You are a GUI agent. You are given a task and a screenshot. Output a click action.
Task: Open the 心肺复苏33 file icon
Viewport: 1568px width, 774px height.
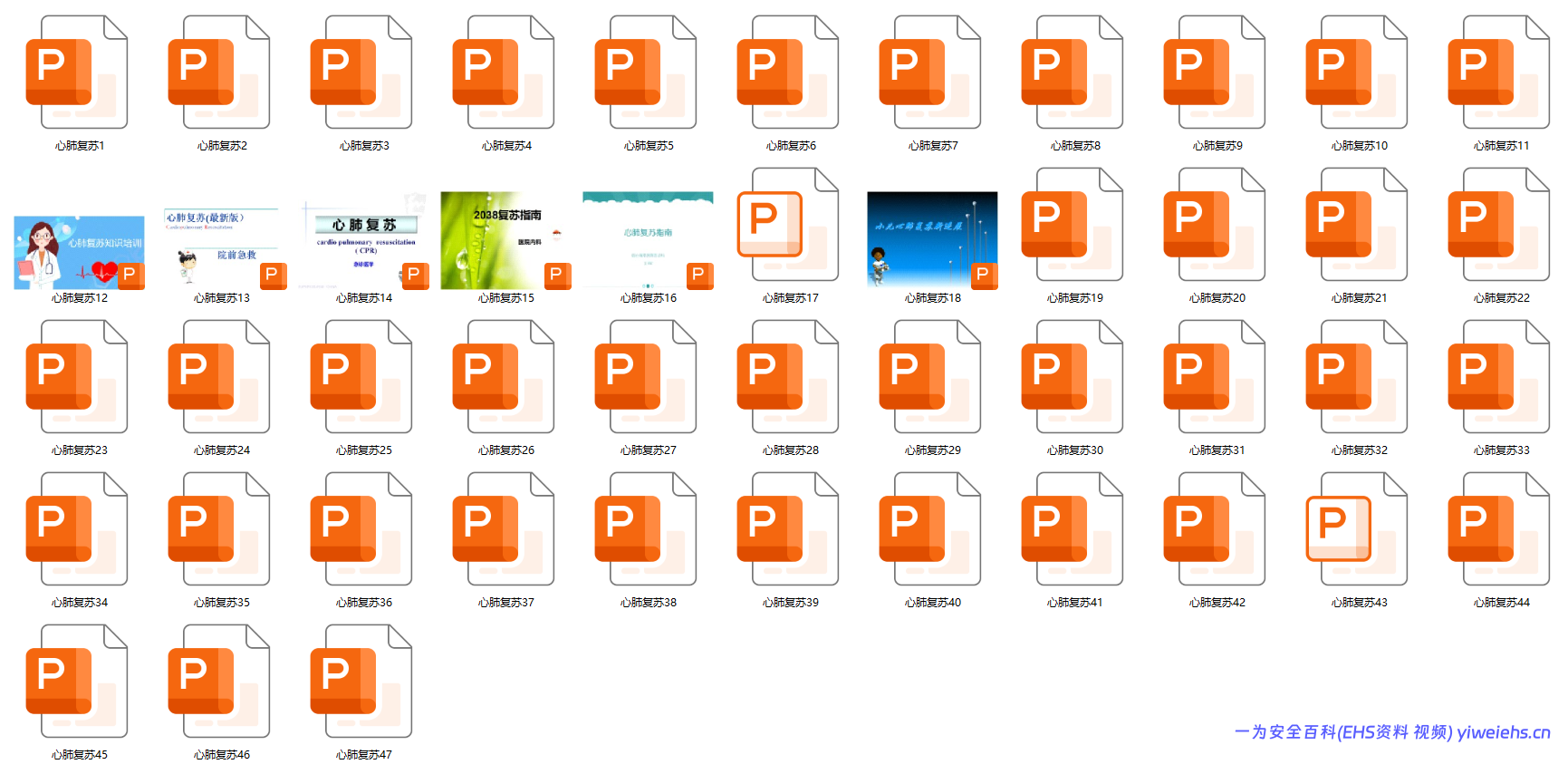[1500, 377]
